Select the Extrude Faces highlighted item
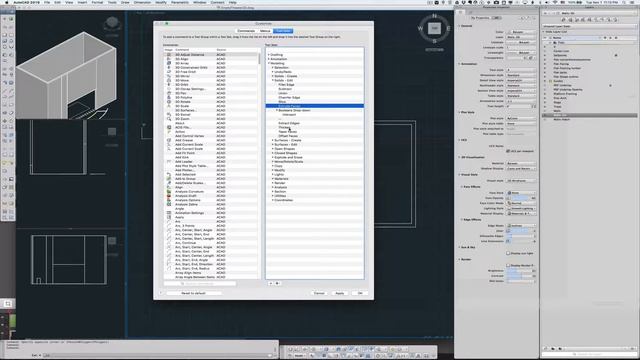The image size is (640, 360). point(315,106)
